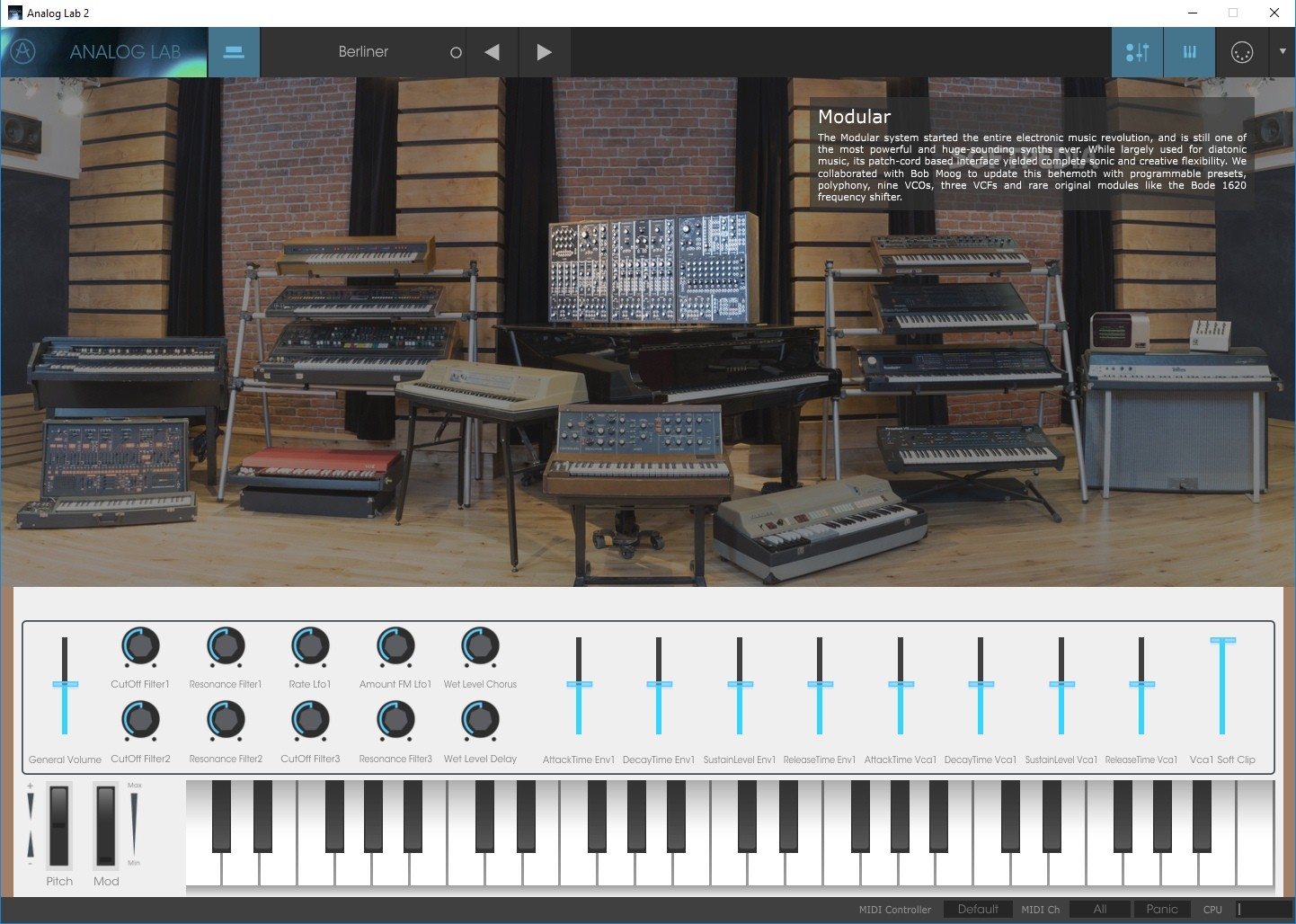Click the AttackTime Env1 slider
The height and width of the screenshot is (924, 1296).
pos(579,685)
